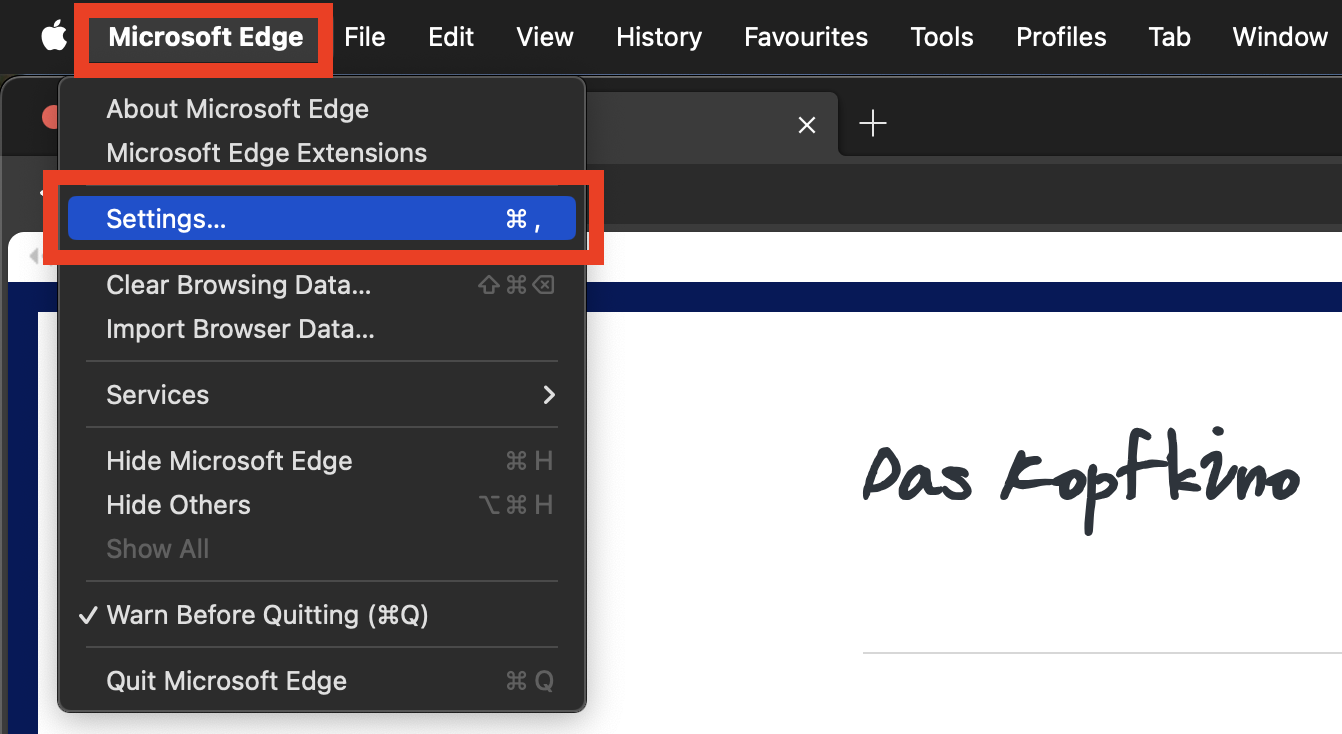Screen dimensions: 1342x734
Task: Choose Quit Microsoft Edge
Action: click(x=322, y=681)
